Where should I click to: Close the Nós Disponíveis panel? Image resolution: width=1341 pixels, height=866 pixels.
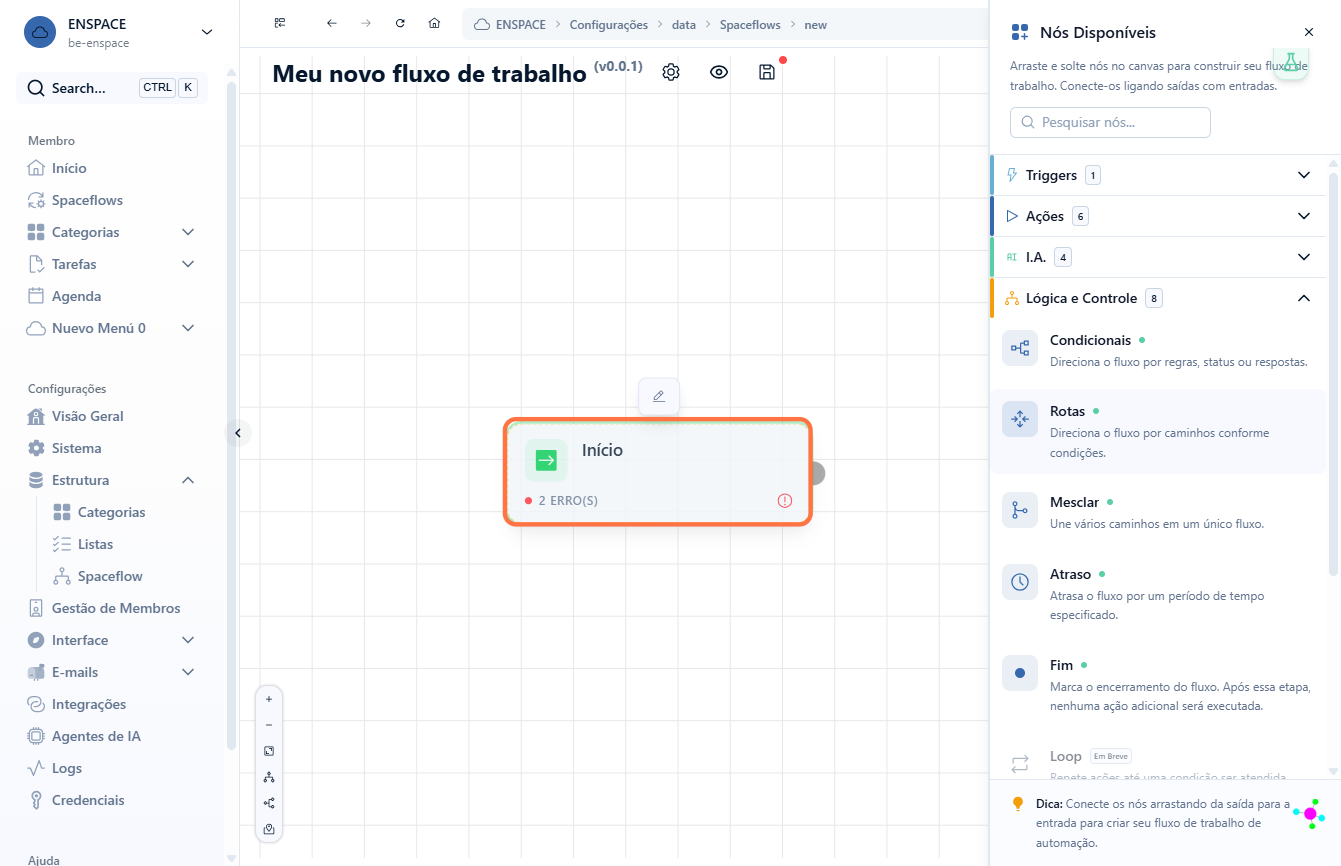(1309, 33)
